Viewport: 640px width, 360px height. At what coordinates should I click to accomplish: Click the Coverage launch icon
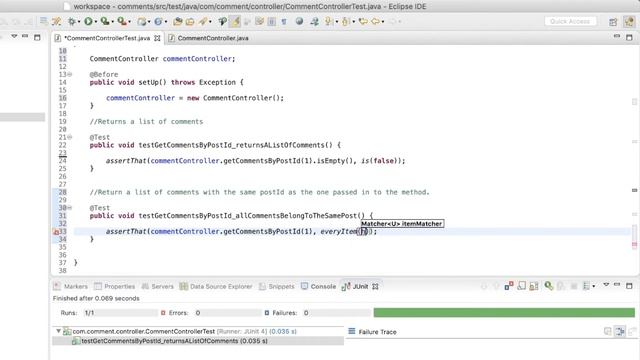coord(105,21)
